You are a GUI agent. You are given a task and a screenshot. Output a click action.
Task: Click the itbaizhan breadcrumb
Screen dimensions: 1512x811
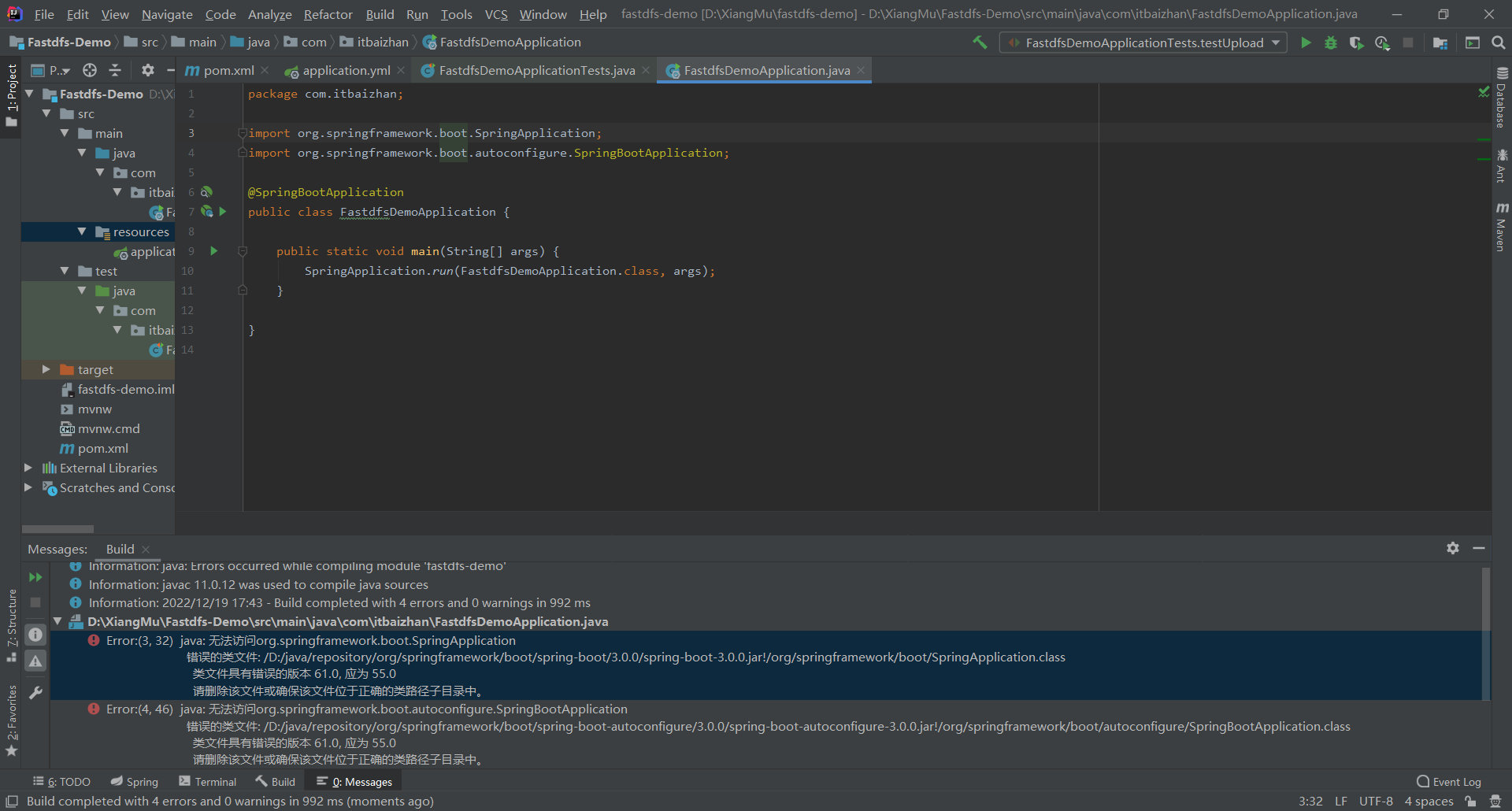[x=374, y=43]
